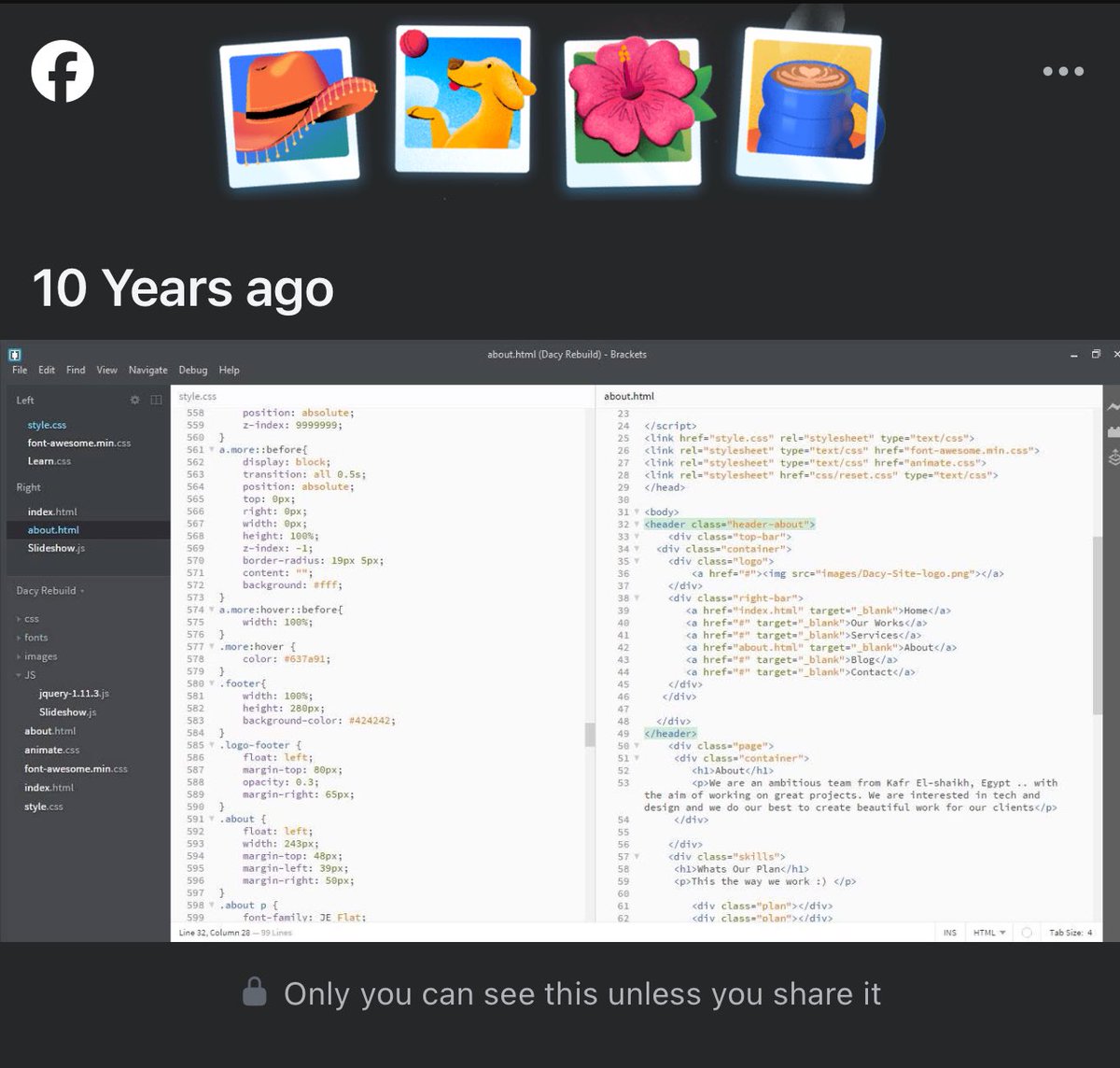Click the left pane vertical scrollbar thumb
1120x1068 pixels.
point(590,735)
